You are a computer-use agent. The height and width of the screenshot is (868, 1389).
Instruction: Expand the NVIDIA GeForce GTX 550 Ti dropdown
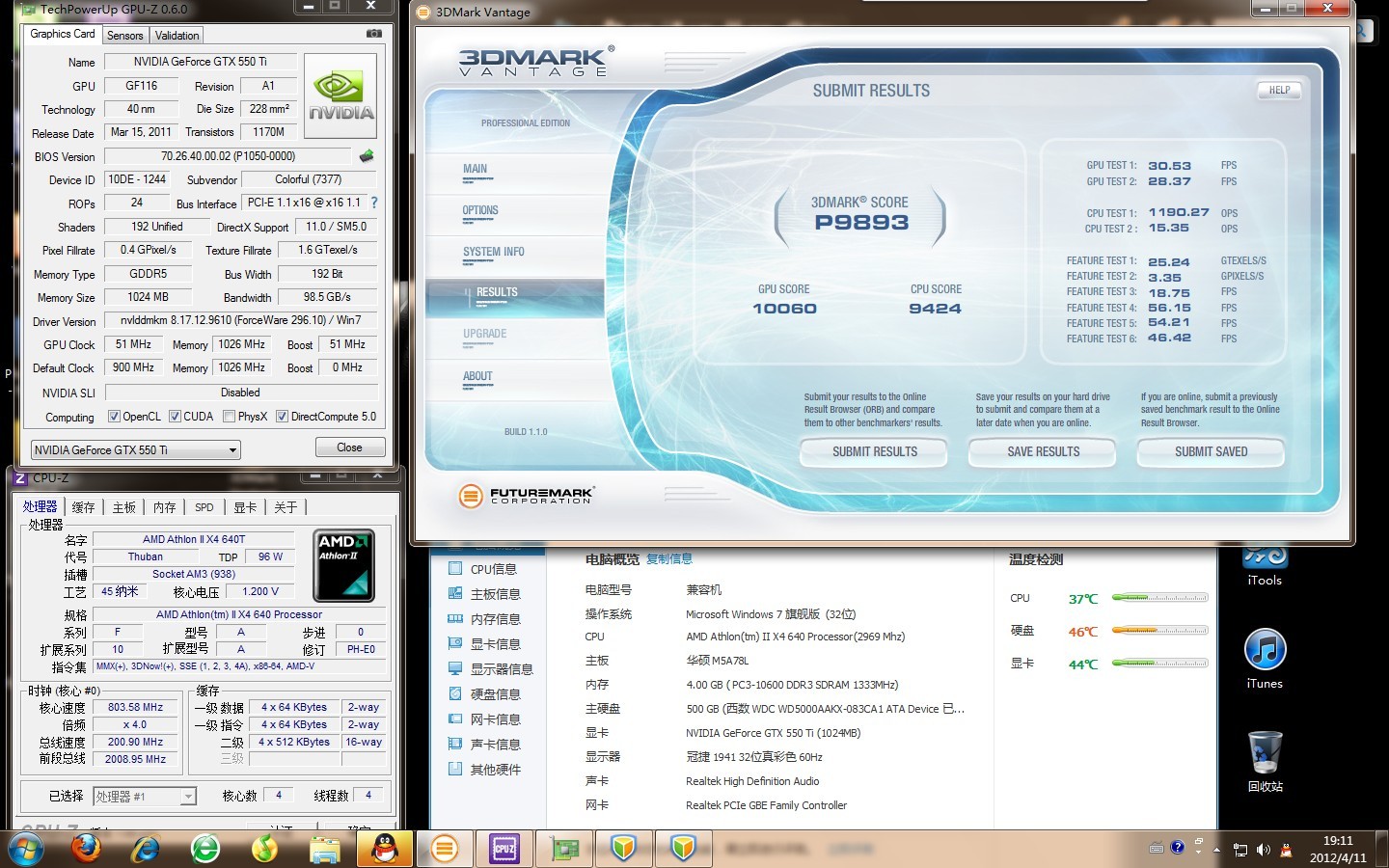tap(231, 450)
